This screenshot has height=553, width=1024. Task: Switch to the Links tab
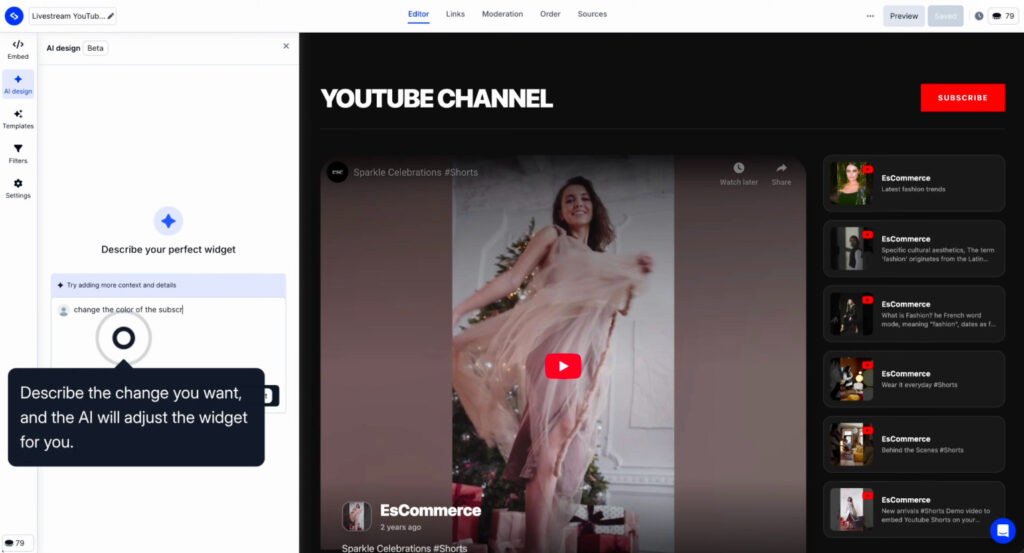455,14
